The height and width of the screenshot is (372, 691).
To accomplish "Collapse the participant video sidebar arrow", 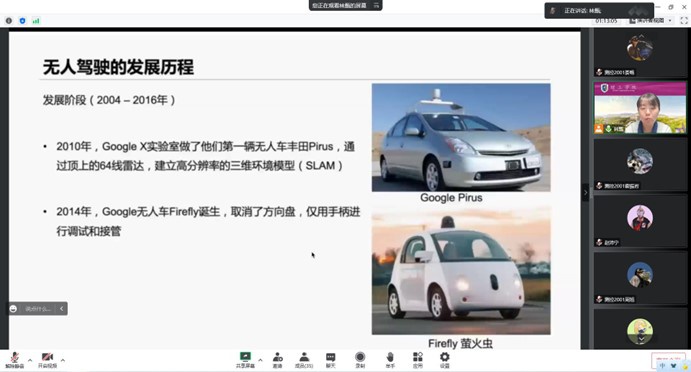I will [x=585, y=193].
